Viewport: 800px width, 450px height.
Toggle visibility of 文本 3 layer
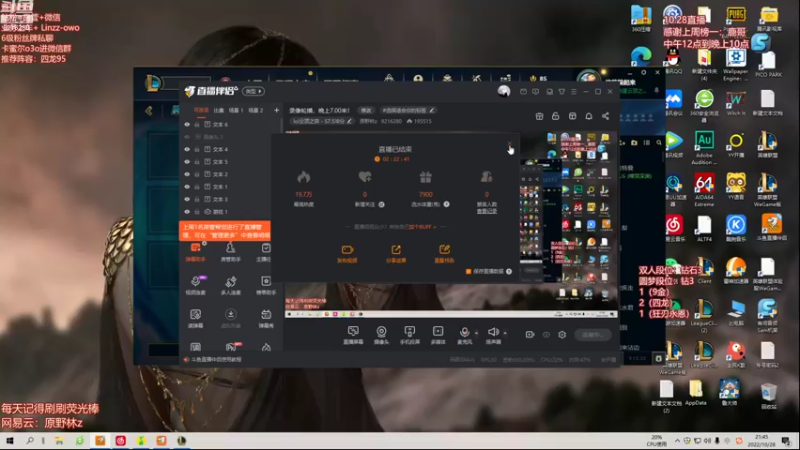click(x=187, y=199)
